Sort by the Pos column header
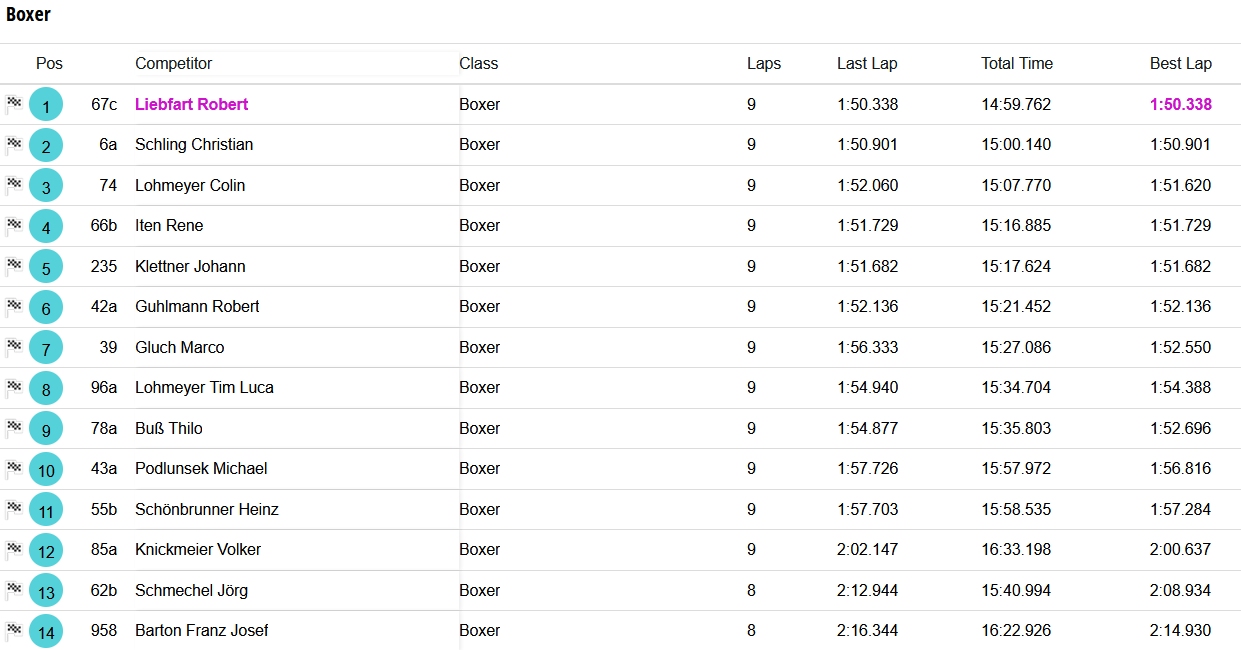 coord(49,63)
